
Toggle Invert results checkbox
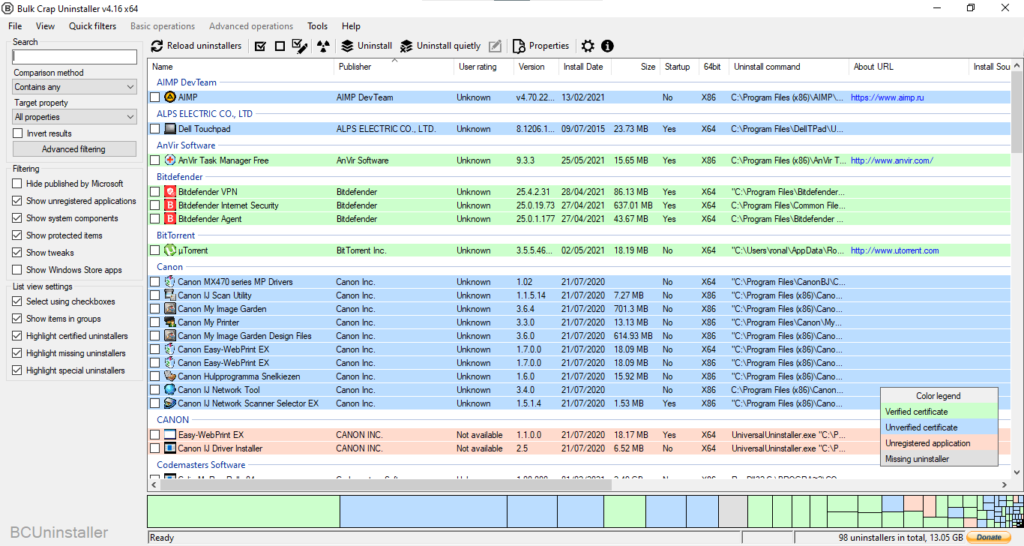pyautogui.click(x=18, y=133)
